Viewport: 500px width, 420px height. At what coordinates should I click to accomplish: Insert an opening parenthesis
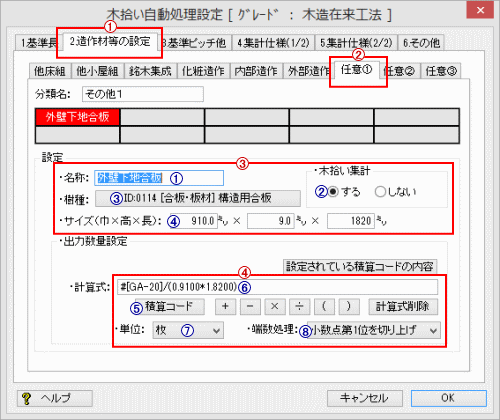click(324, 306)
